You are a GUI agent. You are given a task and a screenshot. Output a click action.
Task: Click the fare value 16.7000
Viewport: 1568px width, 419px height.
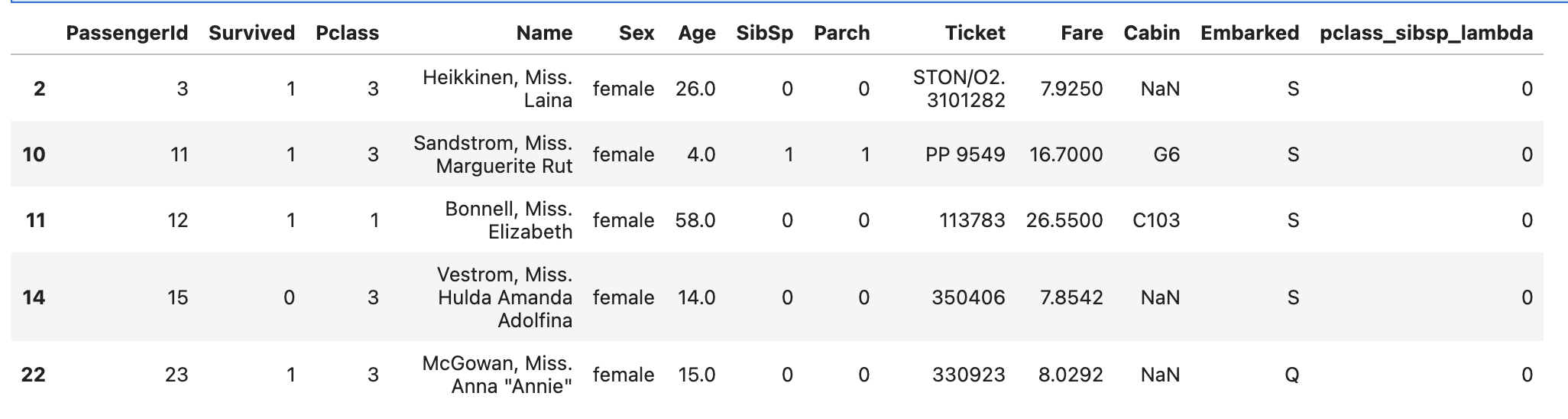pyautogui.click(x=1066, y=154)
